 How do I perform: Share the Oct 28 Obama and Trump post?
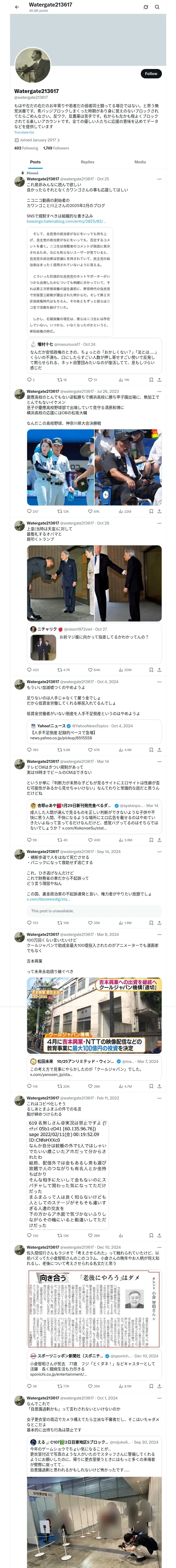(159, 670)
